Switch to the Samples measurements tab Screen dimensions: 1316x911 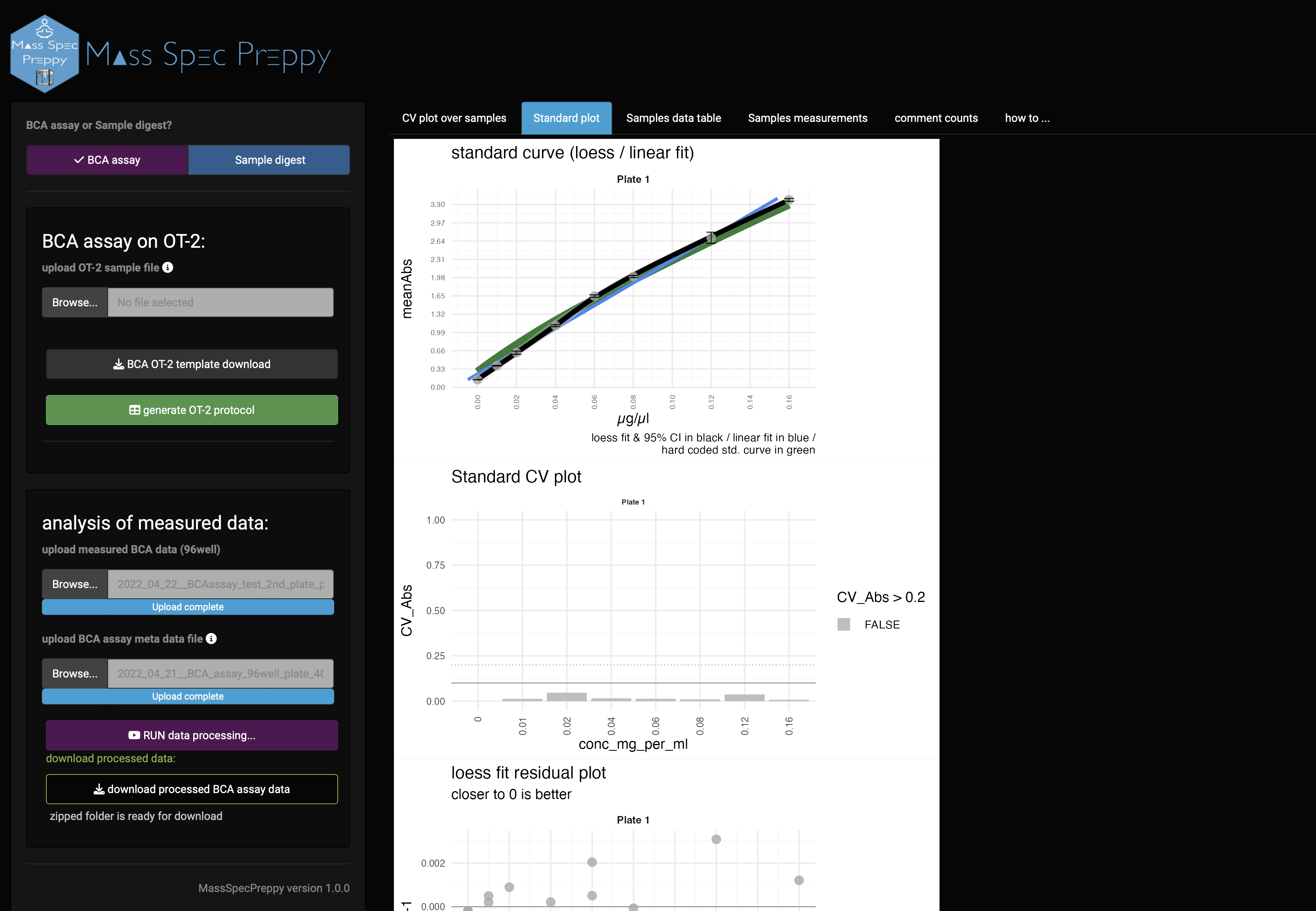(x=807, y=118)
